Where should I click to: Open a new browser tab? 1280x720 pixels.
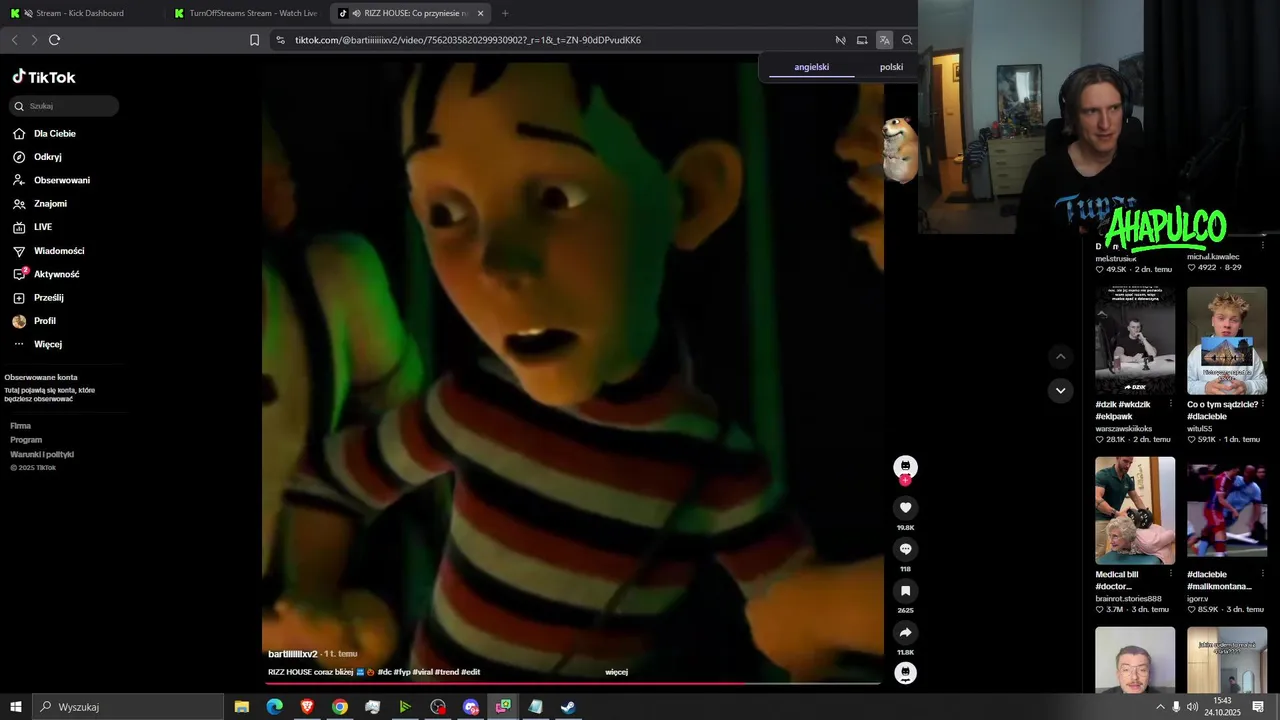click(505, 13)
